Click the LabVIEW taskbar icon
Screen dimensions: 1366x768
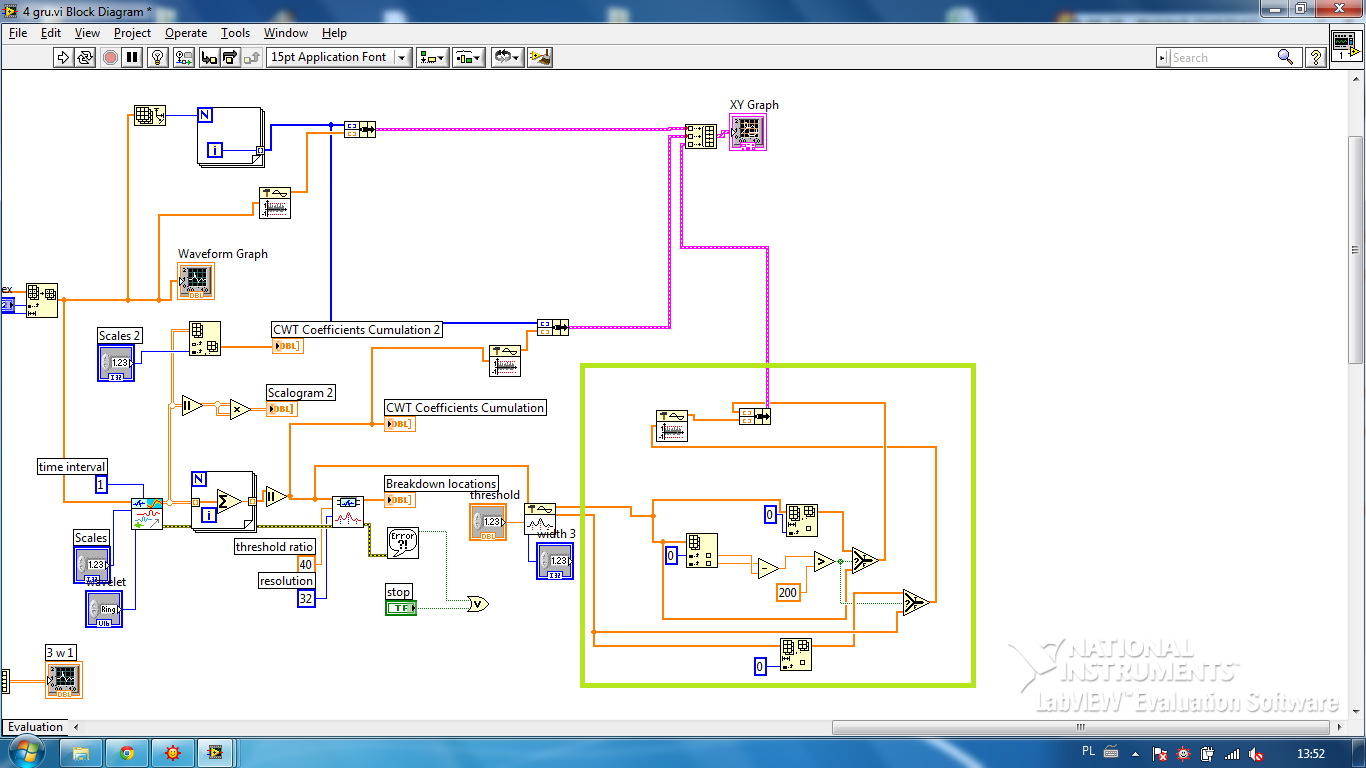tap(214, 752)
